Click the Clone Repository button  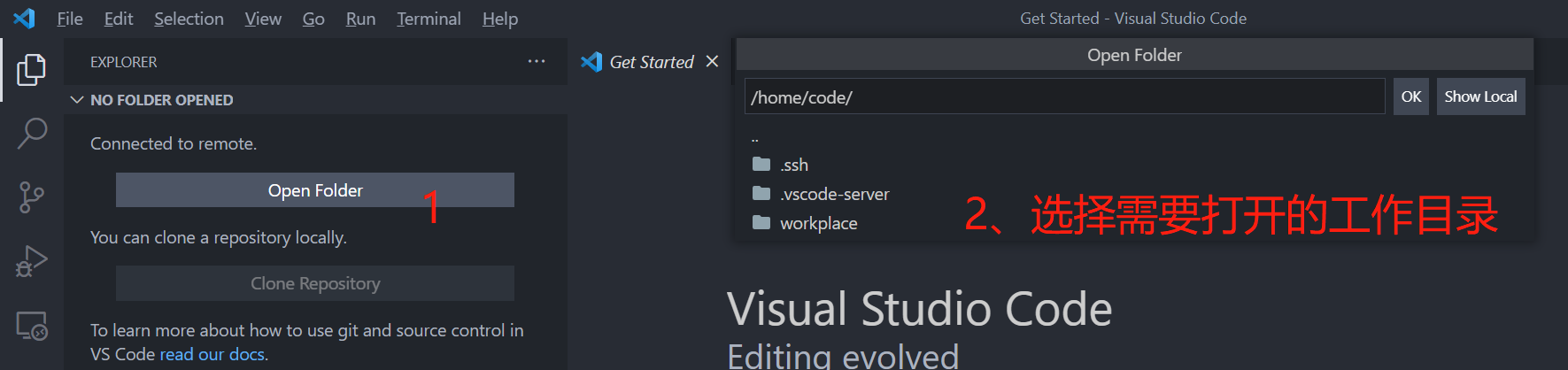coord(315,283)
